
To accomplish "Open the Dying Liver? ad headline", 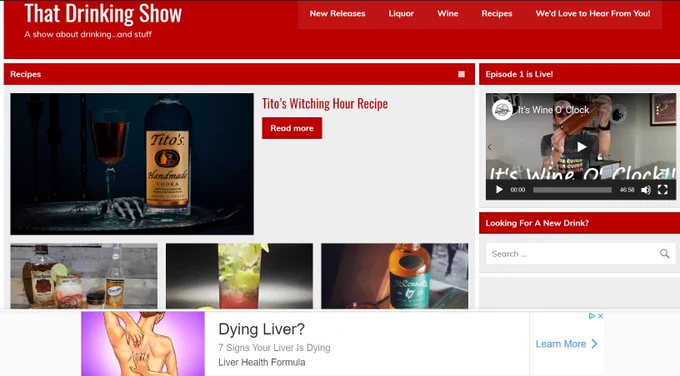I will (x=262, y=329).
